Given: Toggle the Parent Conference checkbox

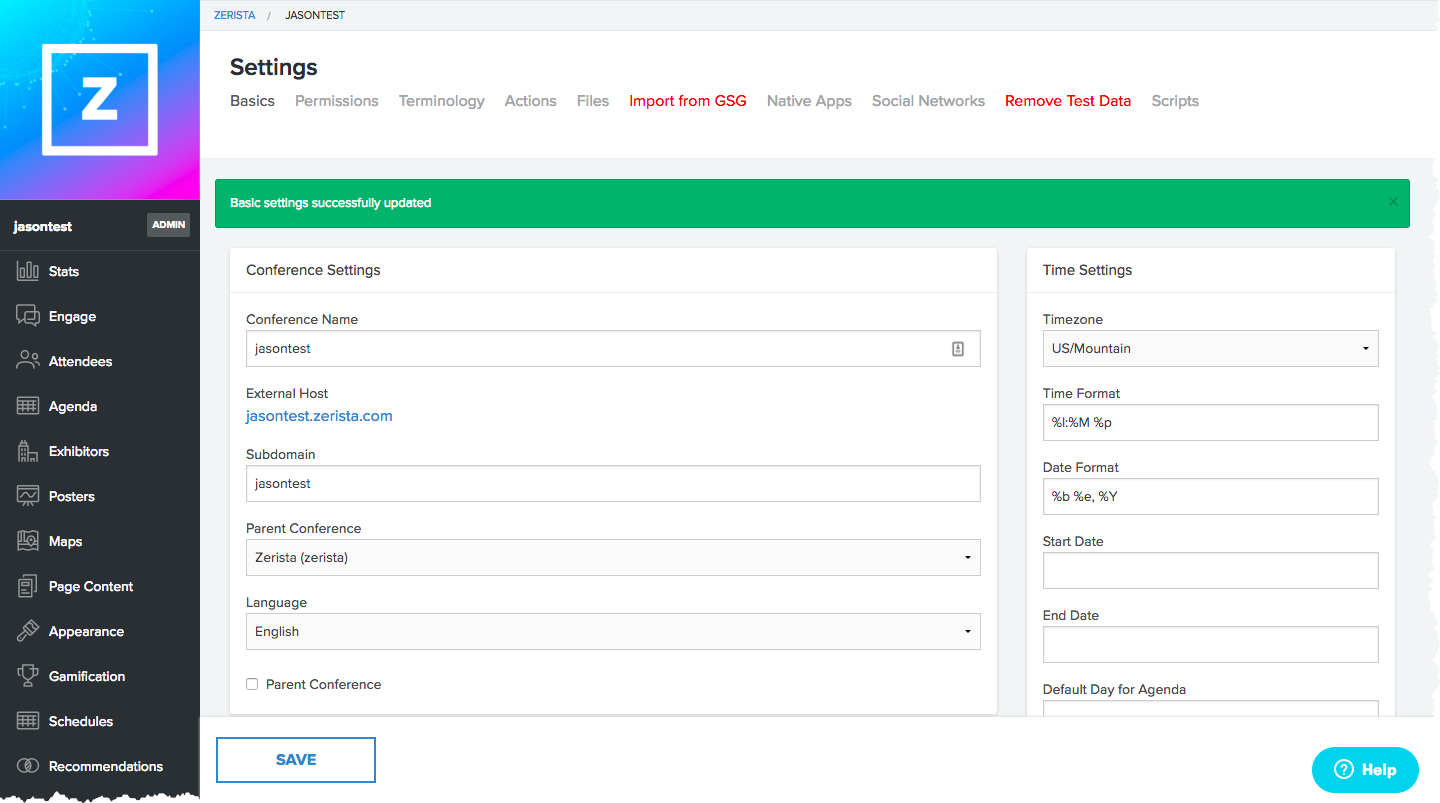Looking at the screenshot, I should click(x=252, y=684).
